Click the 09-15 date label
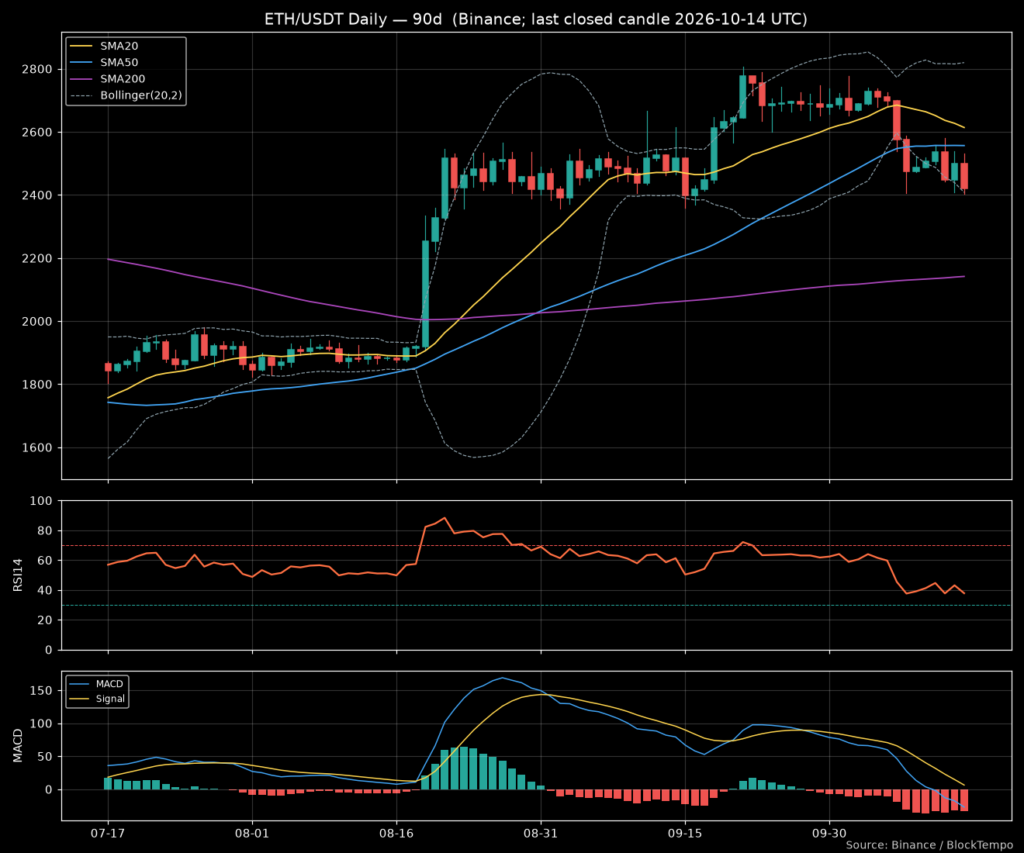 pos(685,833)
